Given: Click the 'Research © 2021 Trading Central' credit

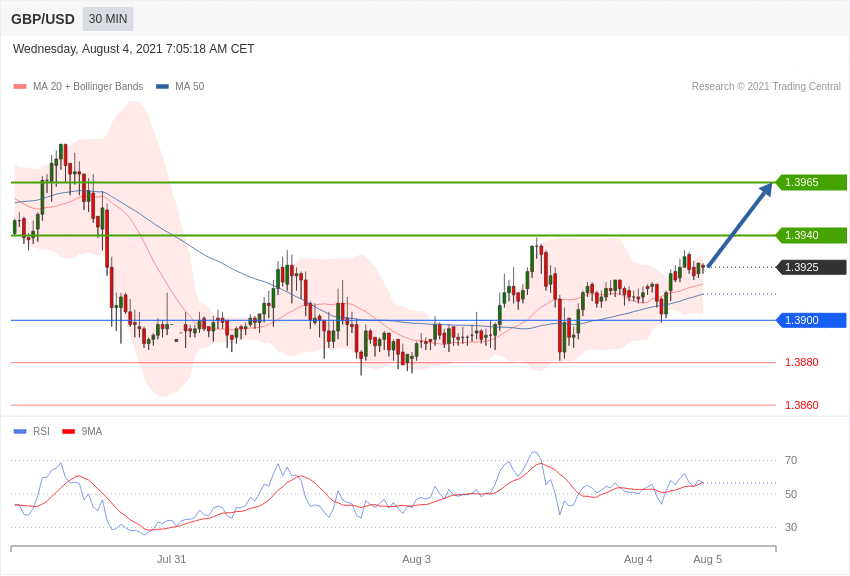Looking at the screenshot, I should click(766, 86).
